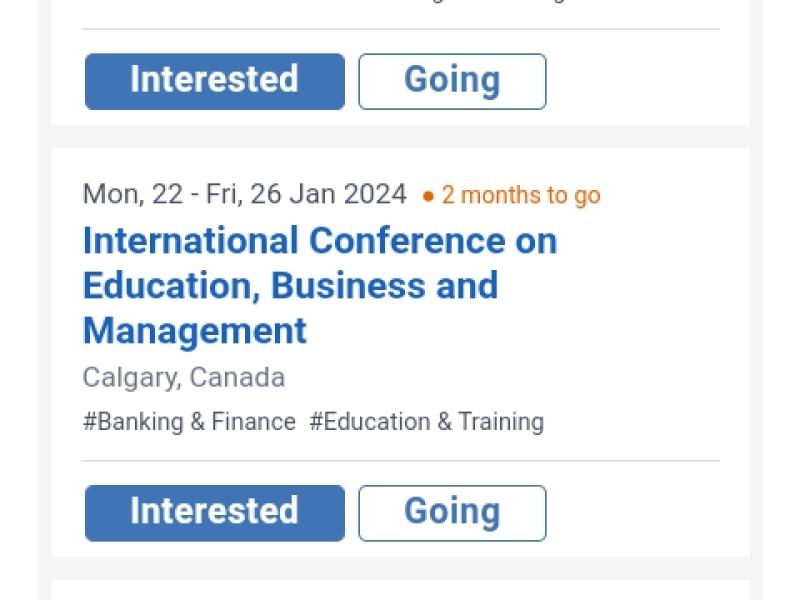The image size is (800, 600).
Task: Click "Education, Business and" title line
Action: tap(290, 286)
